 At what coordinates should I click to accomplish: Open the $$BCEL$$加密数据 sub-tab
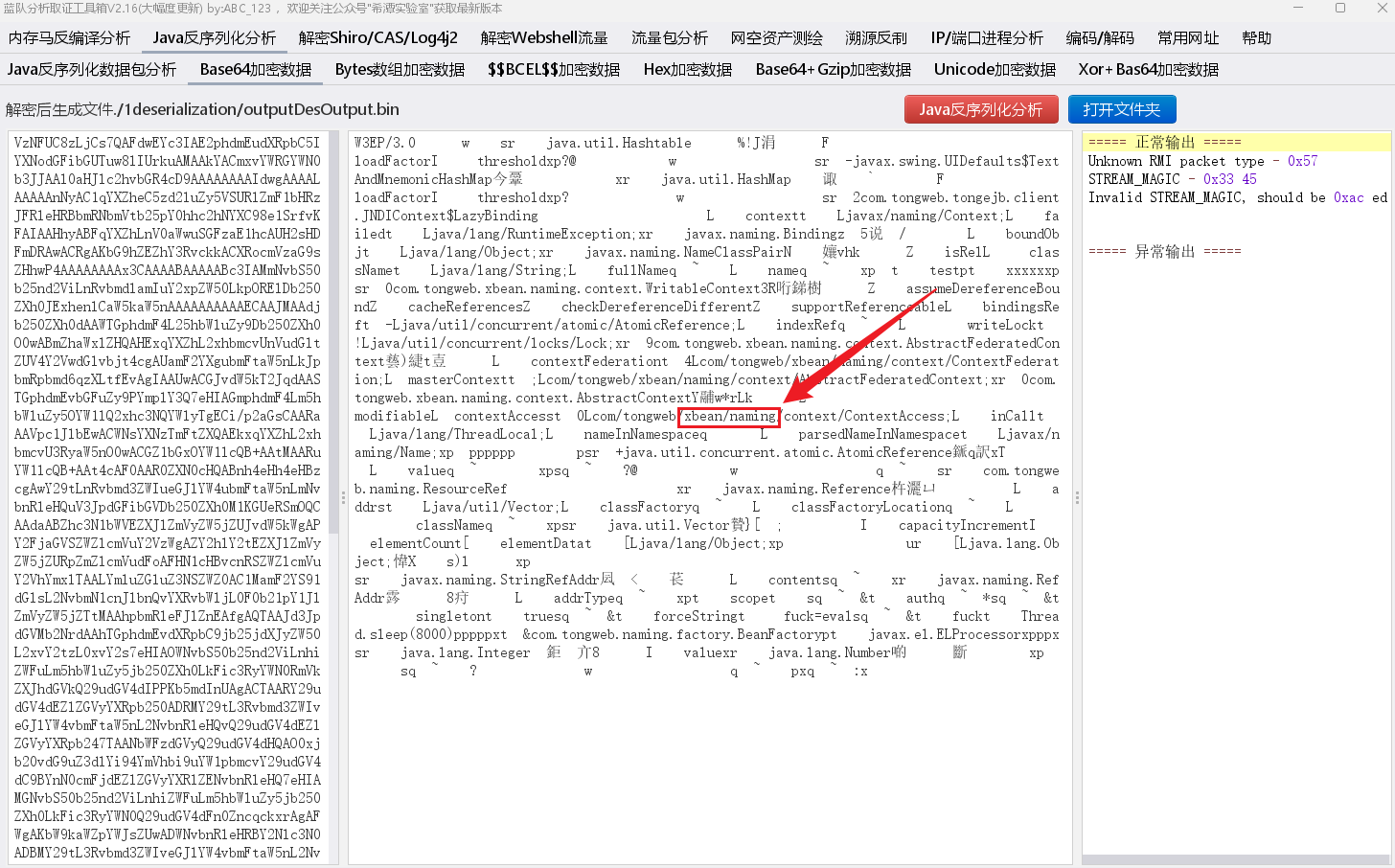(x=553, y=70)
